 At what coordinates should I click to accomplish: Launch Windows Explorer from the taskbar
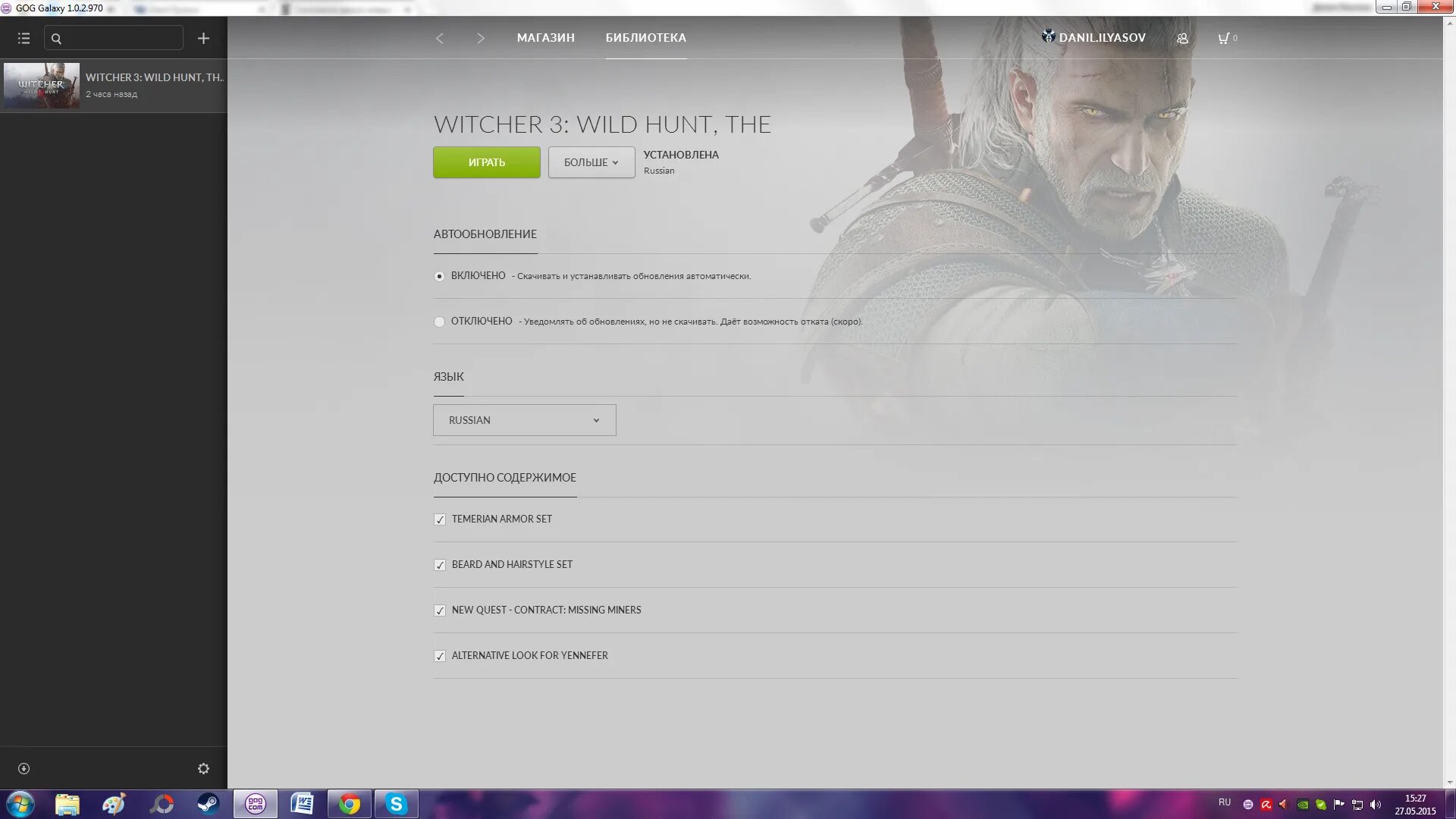coord(67,804)
